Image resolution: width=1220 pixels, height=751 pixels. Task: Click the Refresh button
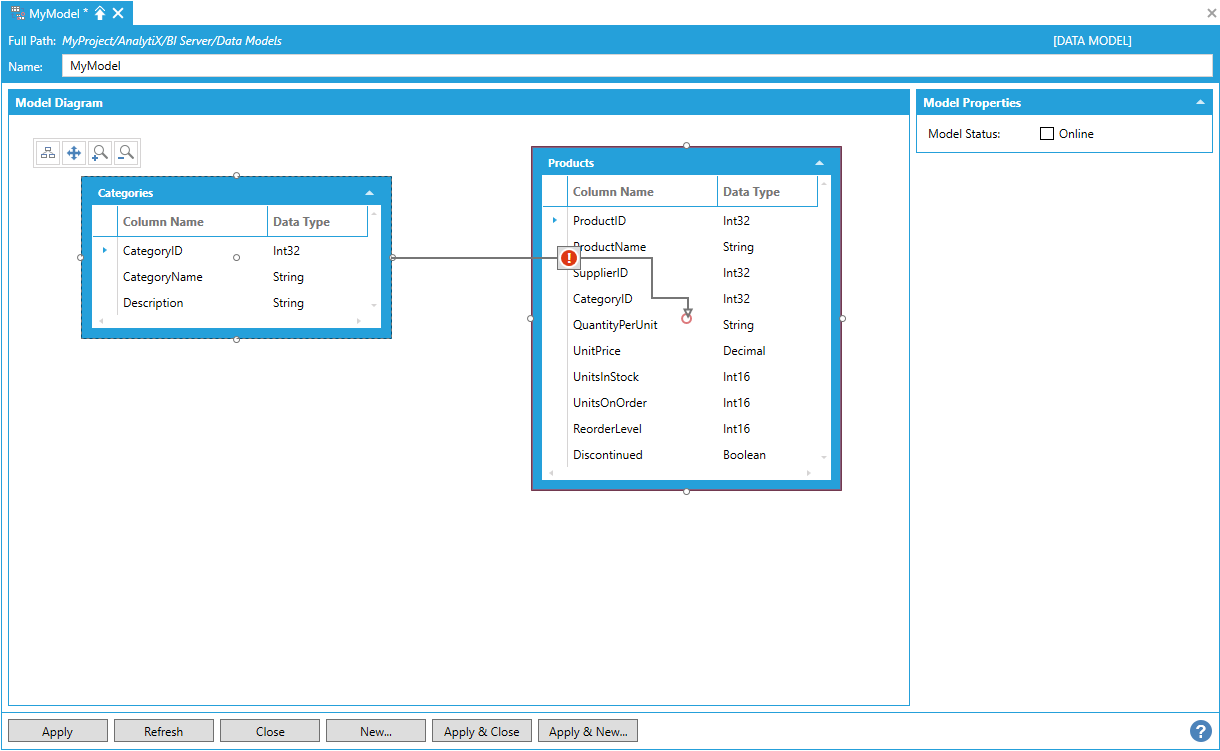[x=163, y=731]
